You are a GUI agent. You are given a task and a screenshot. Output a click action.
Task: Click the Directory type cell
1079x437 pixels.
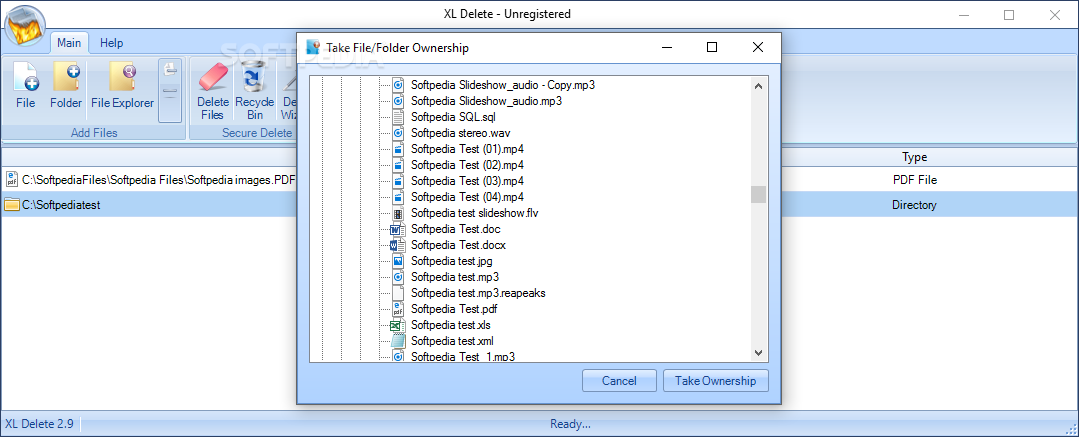click(914, 204)
